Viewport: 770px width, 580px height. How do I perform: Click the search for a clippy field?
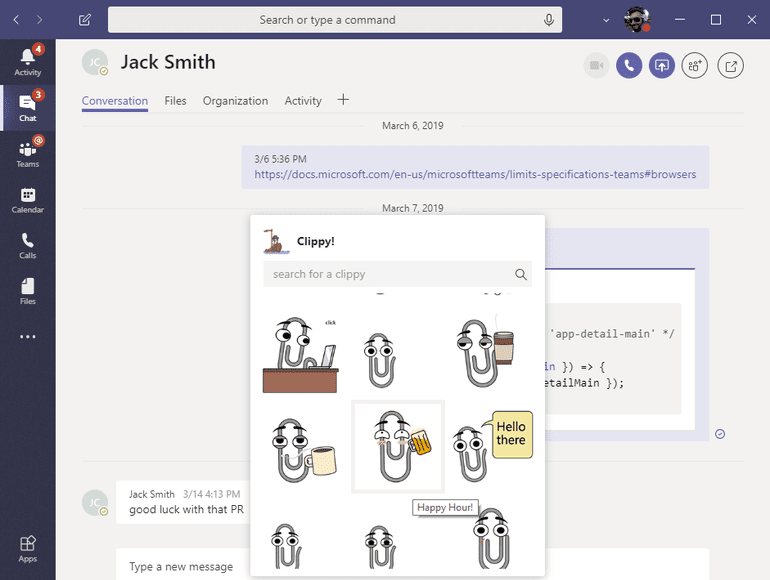[x=397, y=274]
